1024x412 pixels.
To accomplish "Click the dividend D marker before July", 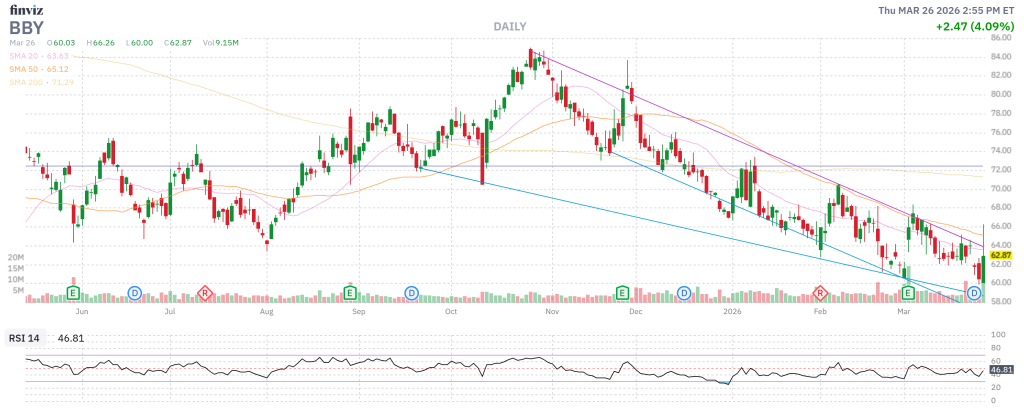I will 135,292.
